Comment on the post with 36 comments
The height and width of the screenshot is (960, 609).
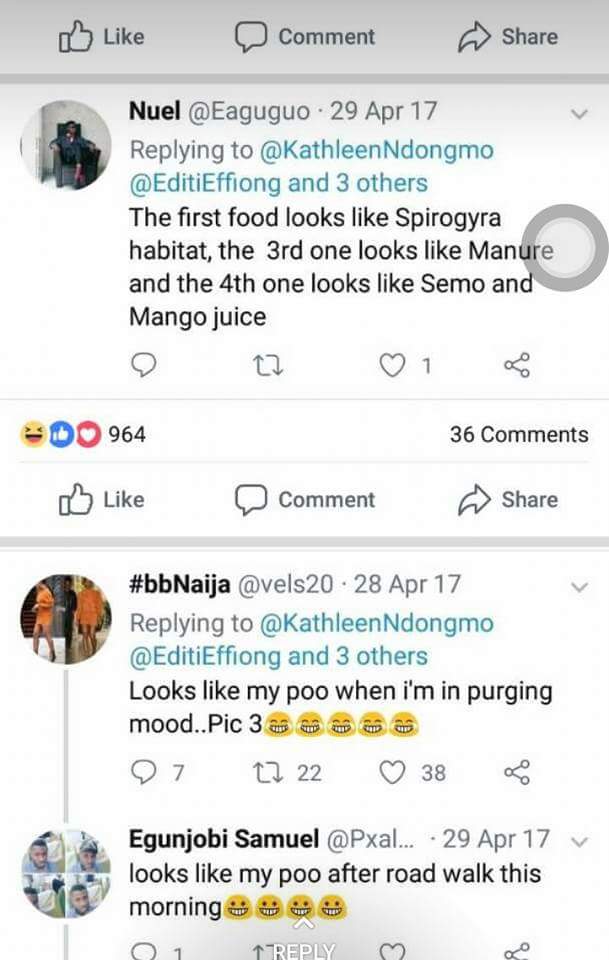click(304, 500)
